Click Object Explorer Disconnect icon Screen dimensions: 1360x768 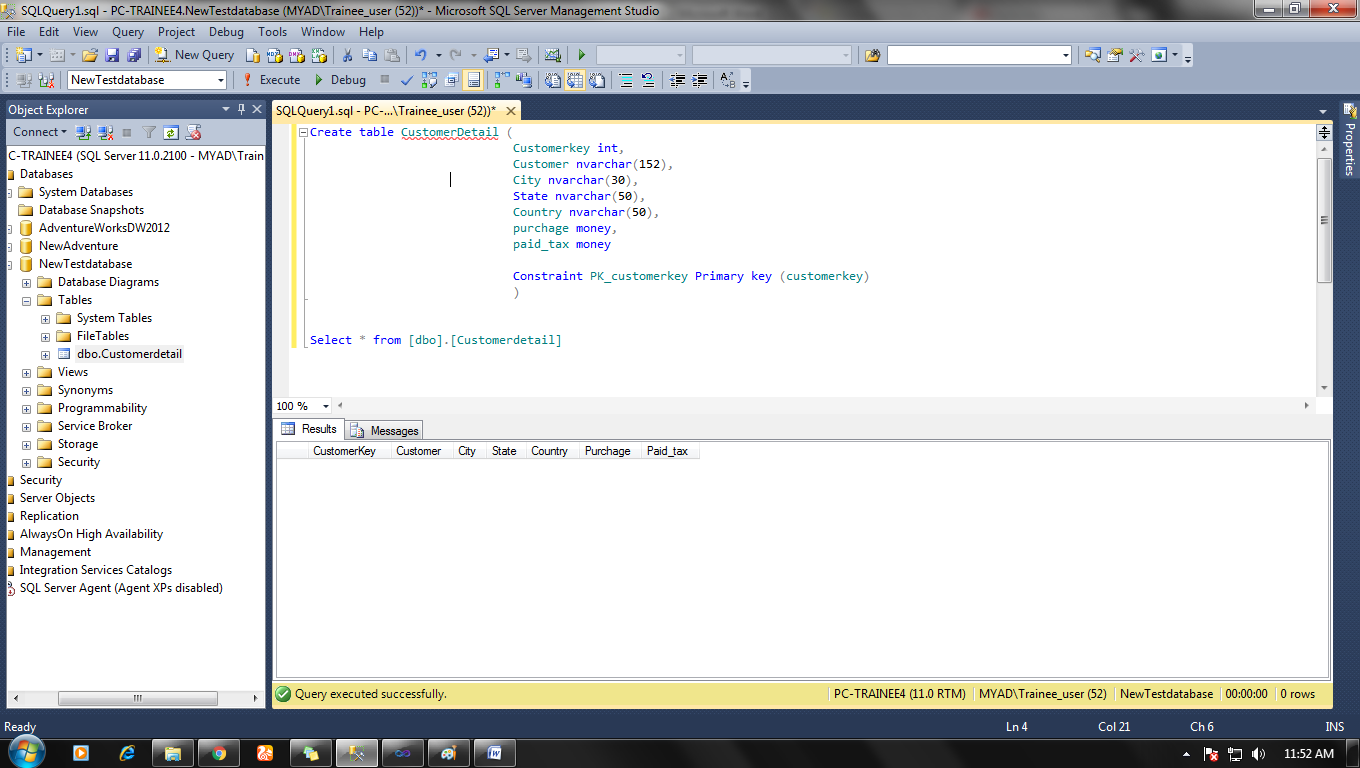click(x=105, y=131)
